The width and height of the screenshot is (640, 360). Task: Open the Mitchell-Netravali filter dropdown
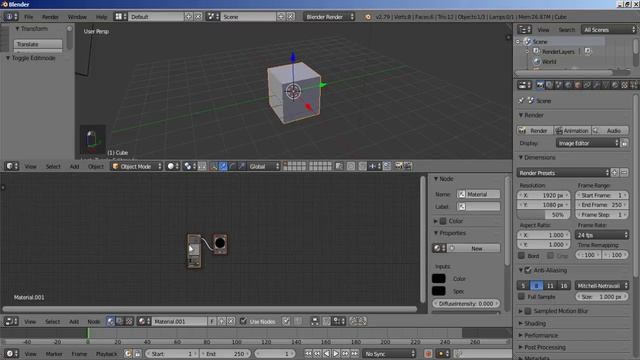602,285
